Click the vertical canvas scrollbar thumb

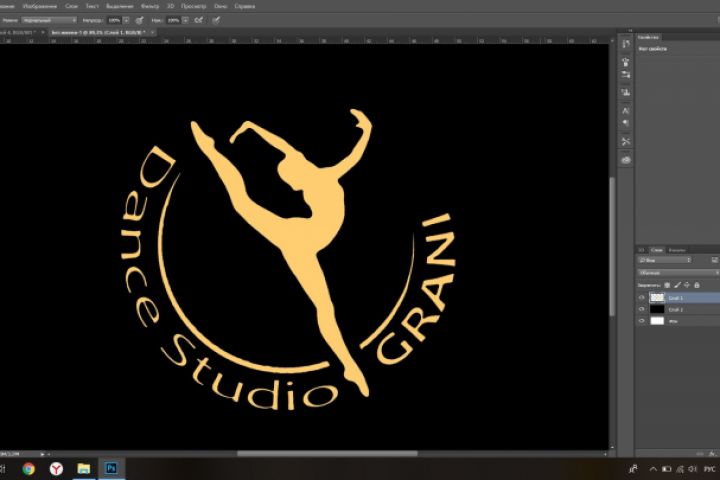coord(612,247)
